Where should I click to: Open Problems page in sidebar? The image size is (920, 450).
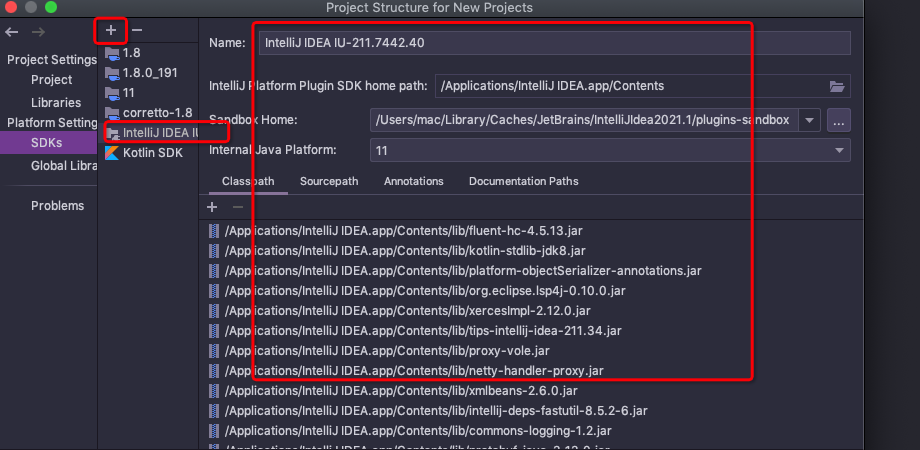pos(58,206)
